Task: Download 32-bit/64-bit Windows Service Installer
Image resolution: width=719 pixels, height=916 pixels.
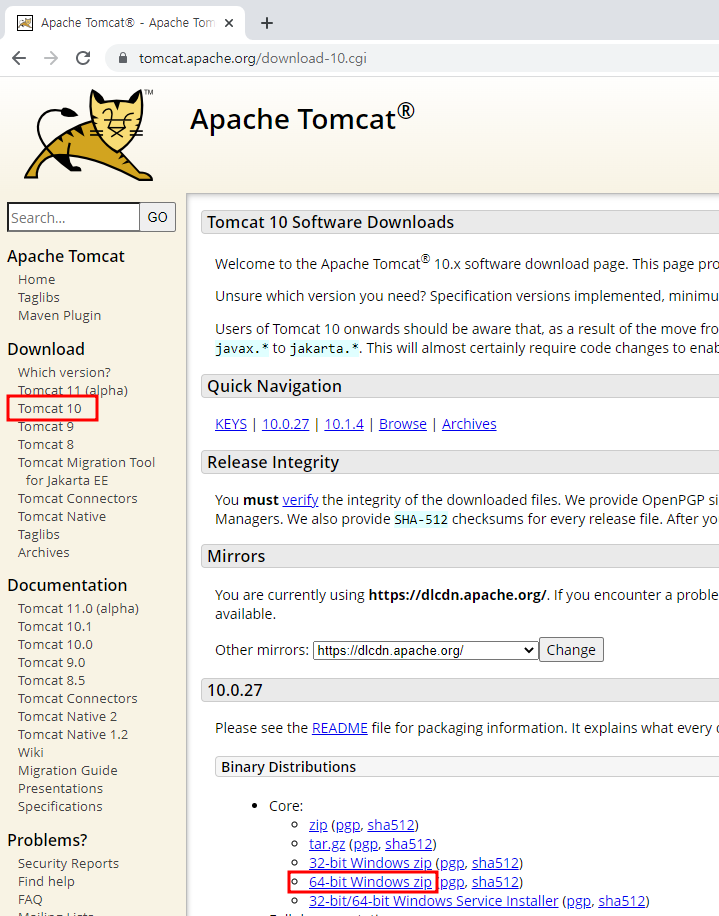Action: (x=433, y=901)
